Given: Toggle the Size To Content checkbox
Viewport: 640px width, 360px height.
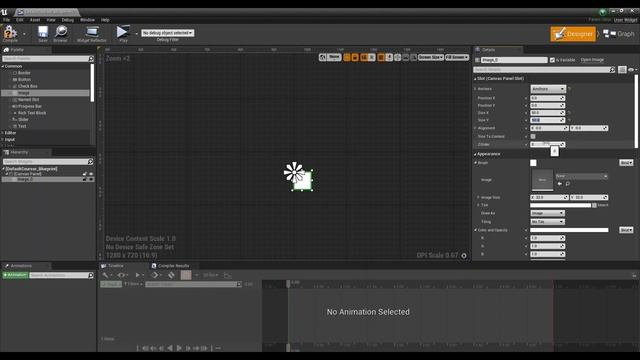Looking at the screenshot, I should [533, 136].
